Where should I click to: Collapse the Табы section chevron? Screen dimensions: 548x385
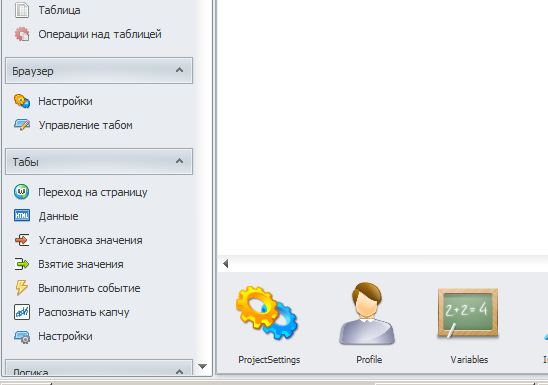point(179,161)
